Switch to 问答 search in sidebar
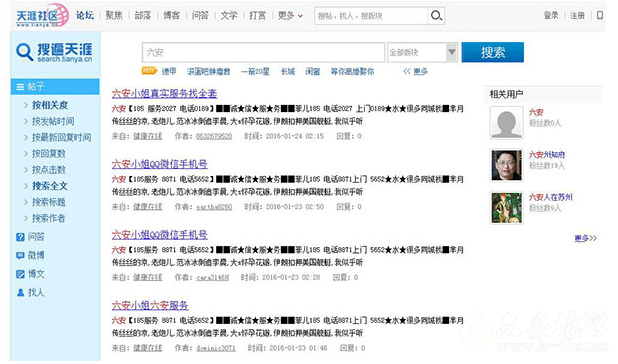This screenshot has width=618, height=364. [36, 237]
